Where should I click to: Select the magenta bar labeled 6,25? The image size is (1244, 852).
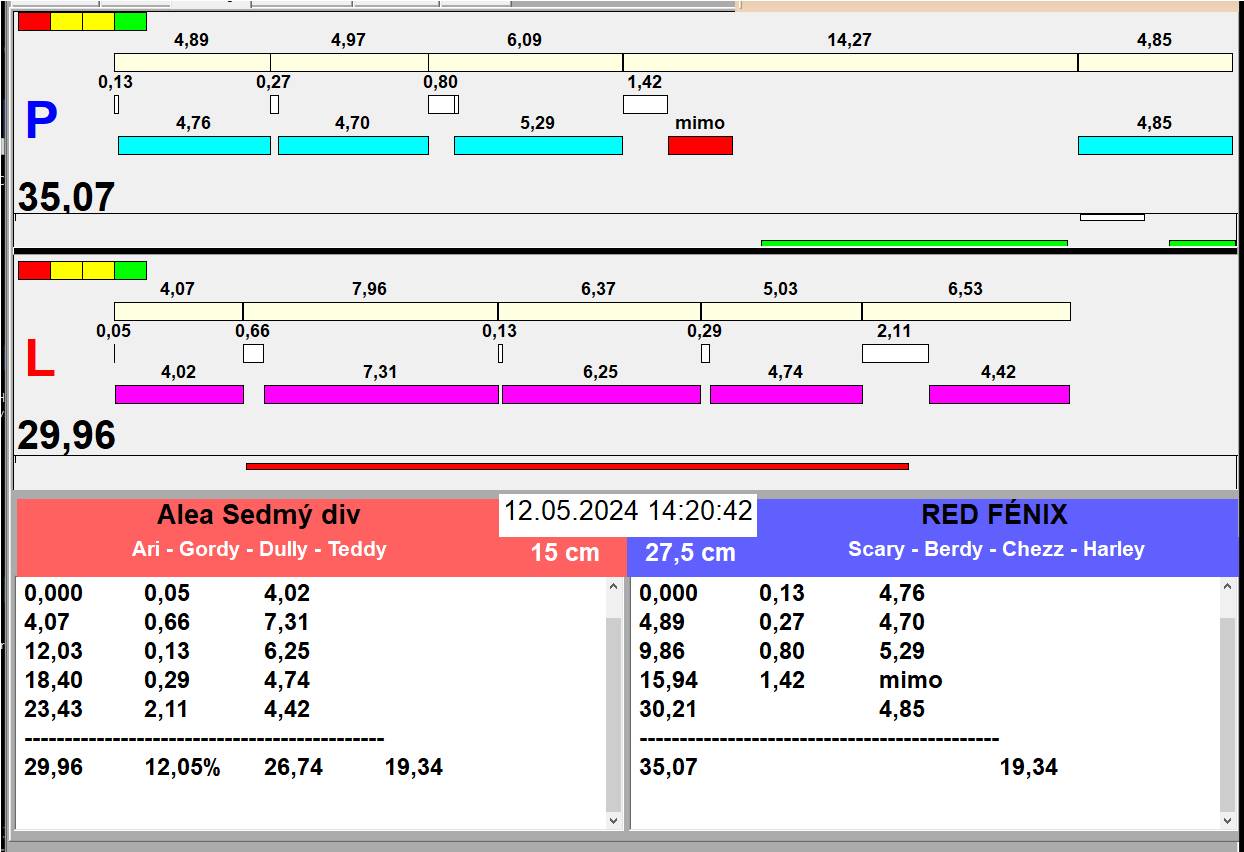point(601,394)
